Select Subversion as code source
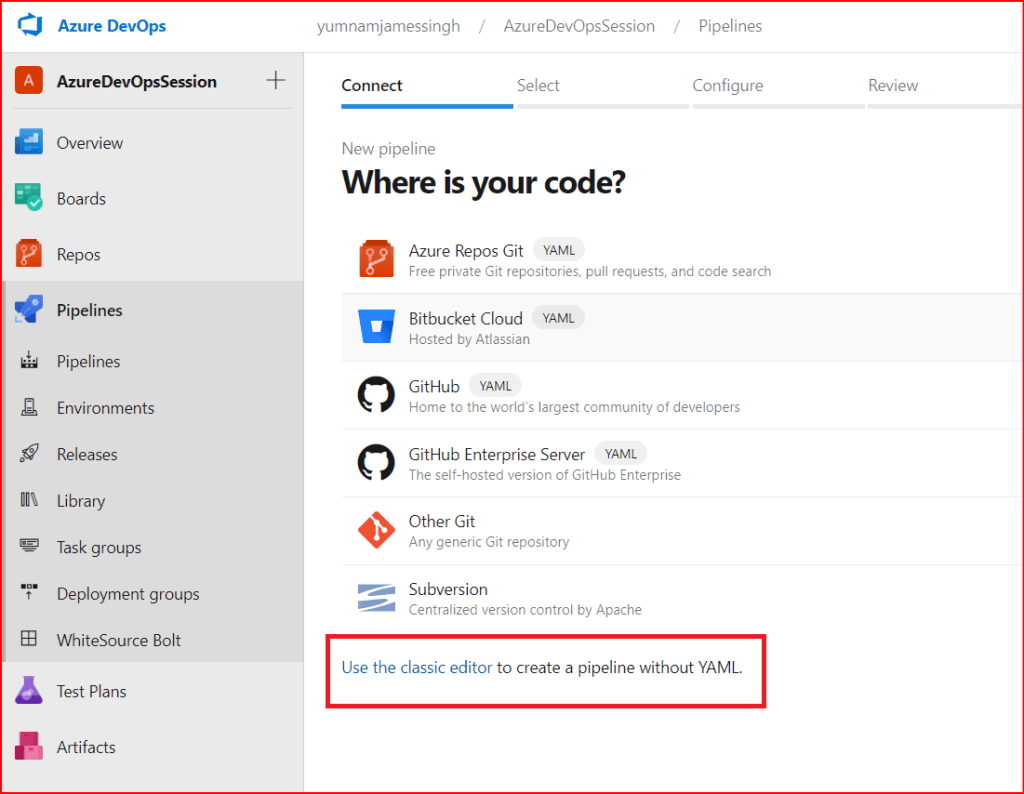Screen dimensions: 1024x794 click(448, 590)
